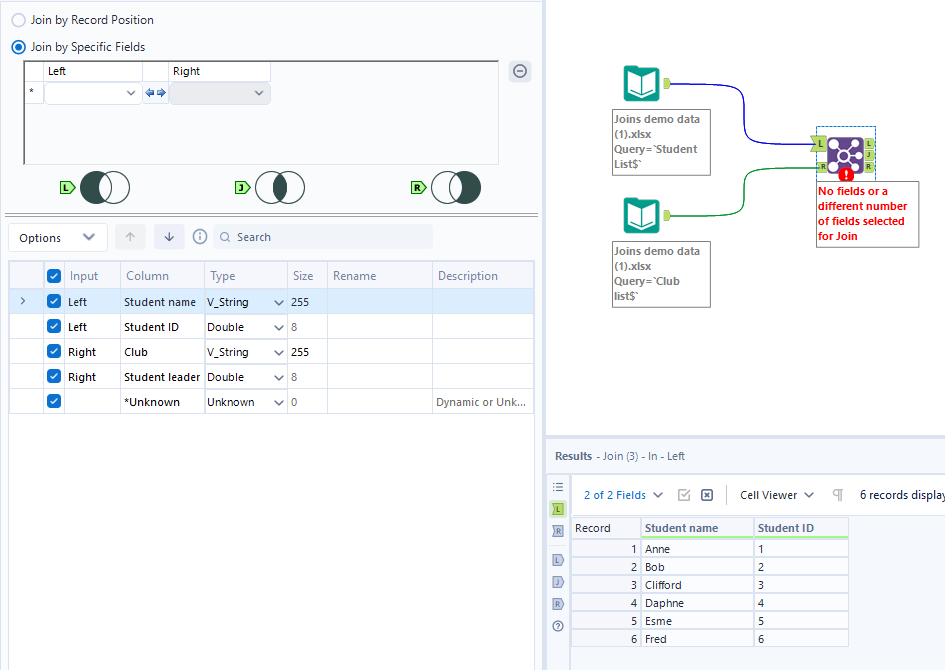Expand the Cell Viewer dropdown
The height and width of the screenshot is (670, 945).
click(x=776, y=495)
